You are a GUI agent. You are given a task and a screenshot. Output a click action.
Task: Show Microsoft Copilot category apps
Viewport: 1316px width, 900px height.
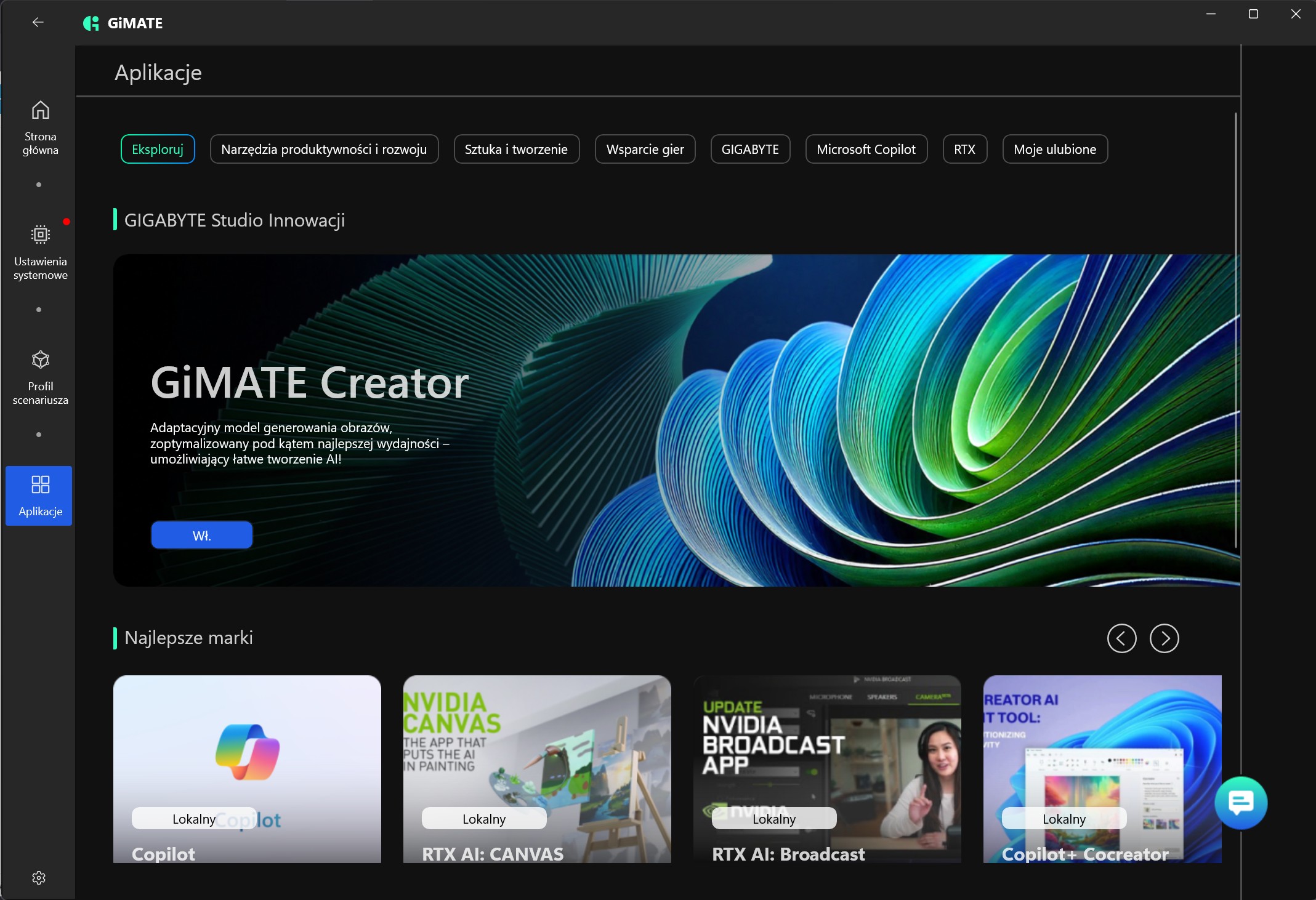[866, 150]
